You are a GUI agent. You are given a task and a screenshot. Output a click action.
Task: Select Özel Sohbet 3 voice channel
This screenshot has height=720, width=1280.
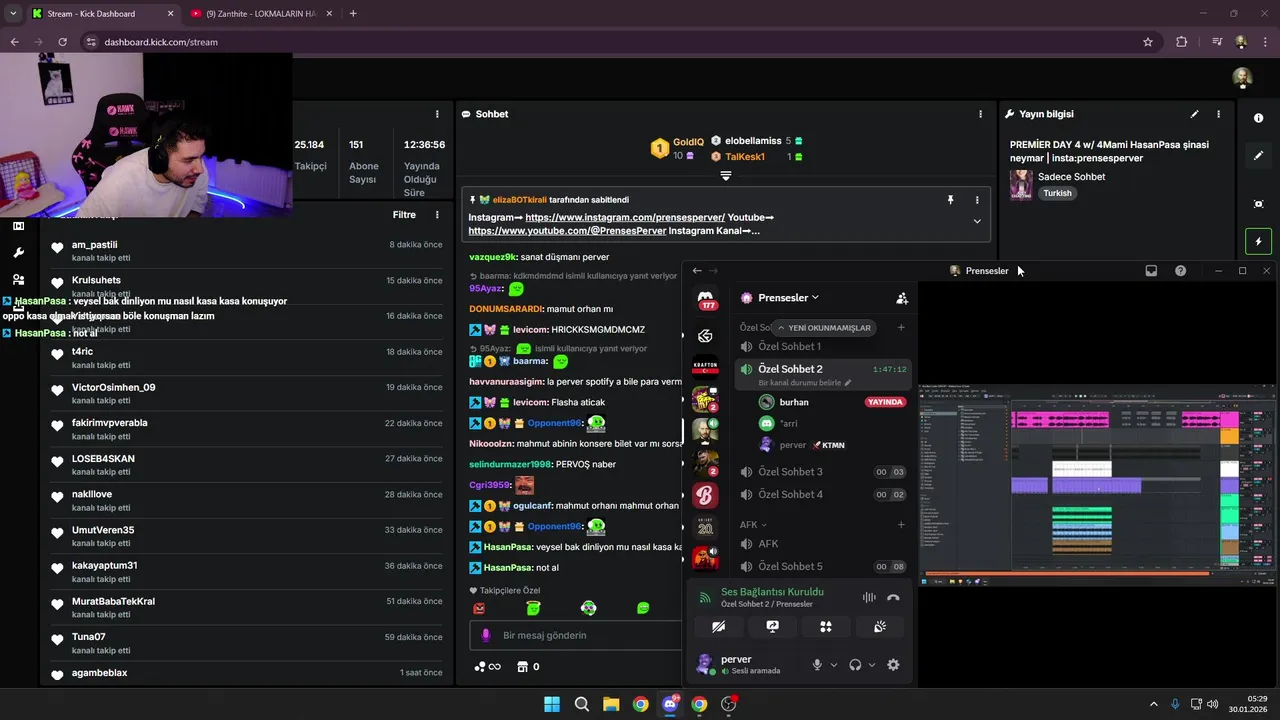[825, 472]
